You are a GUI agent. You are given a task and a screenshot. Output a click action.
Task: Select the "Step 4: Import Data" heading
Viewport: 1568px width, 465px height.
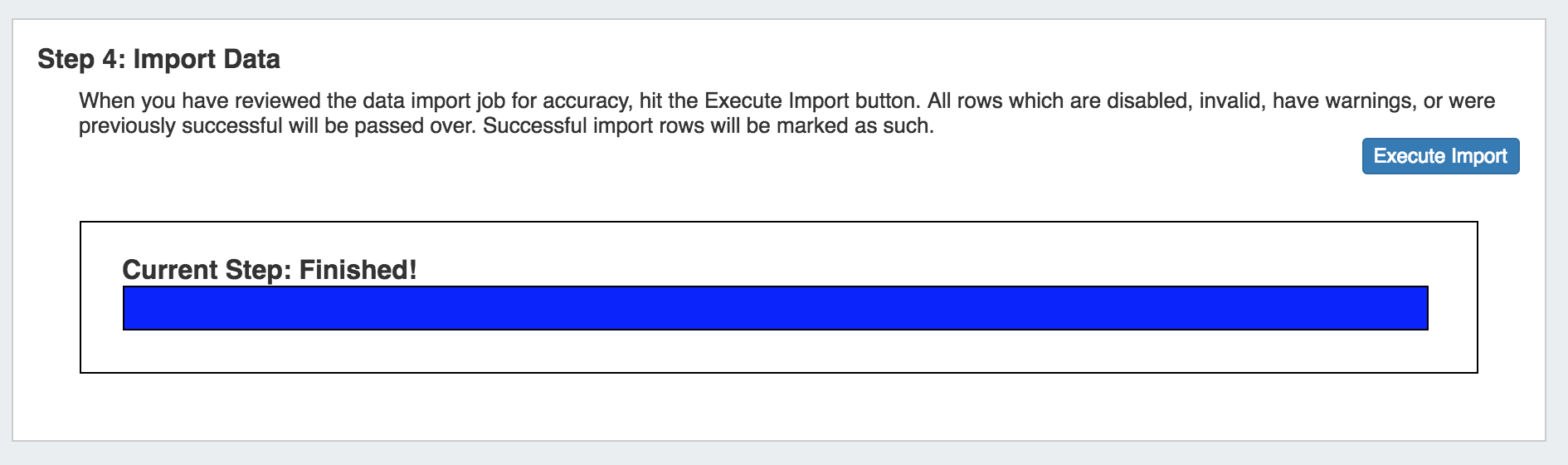coord(158,59)
